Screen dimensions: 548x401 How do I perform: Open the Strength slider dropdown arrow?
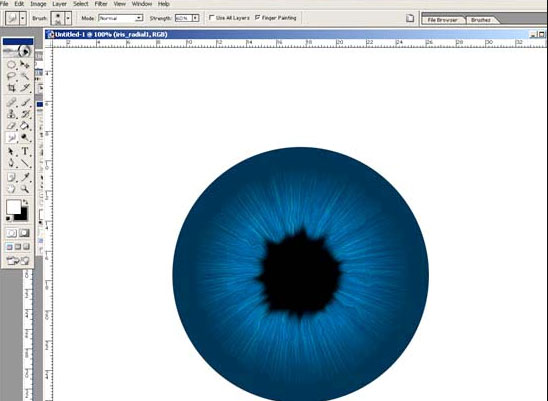tap(195, 18)
